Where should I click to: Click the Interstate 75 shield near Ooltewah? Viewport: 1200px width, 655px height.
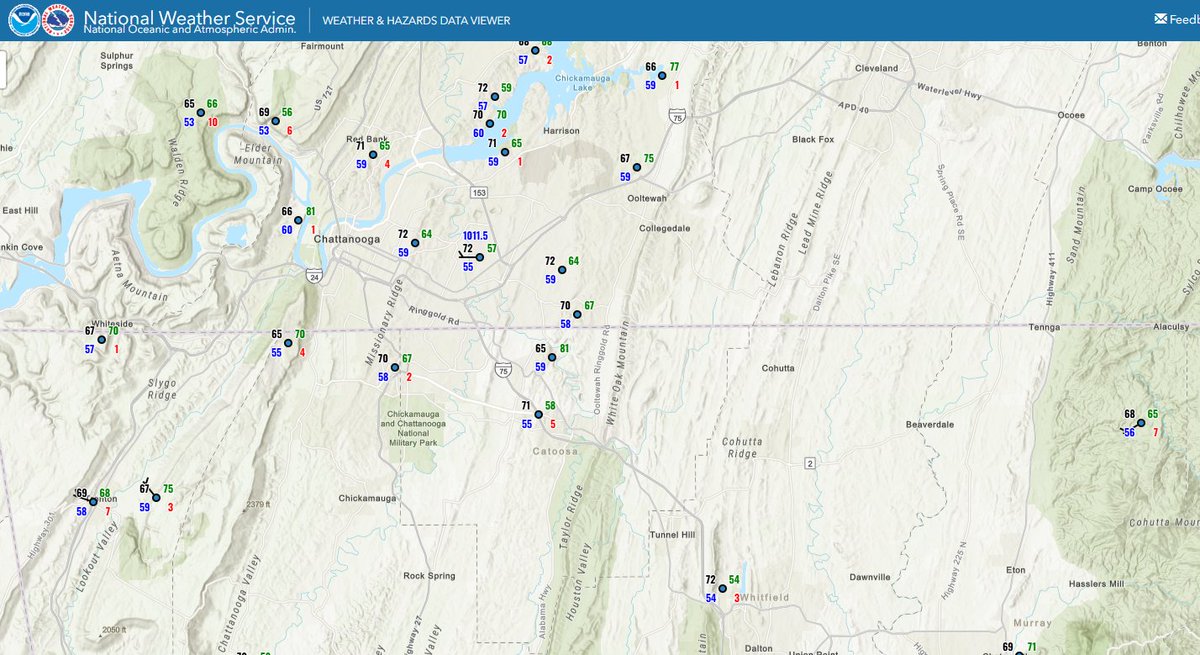[678, 117]
